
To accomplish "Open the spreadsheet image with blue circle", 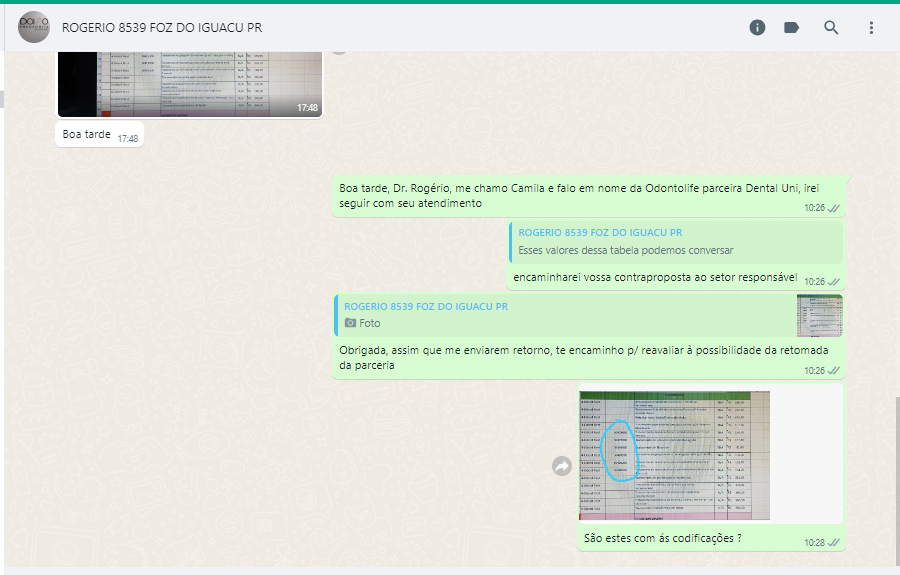I will tap(674, 455).
